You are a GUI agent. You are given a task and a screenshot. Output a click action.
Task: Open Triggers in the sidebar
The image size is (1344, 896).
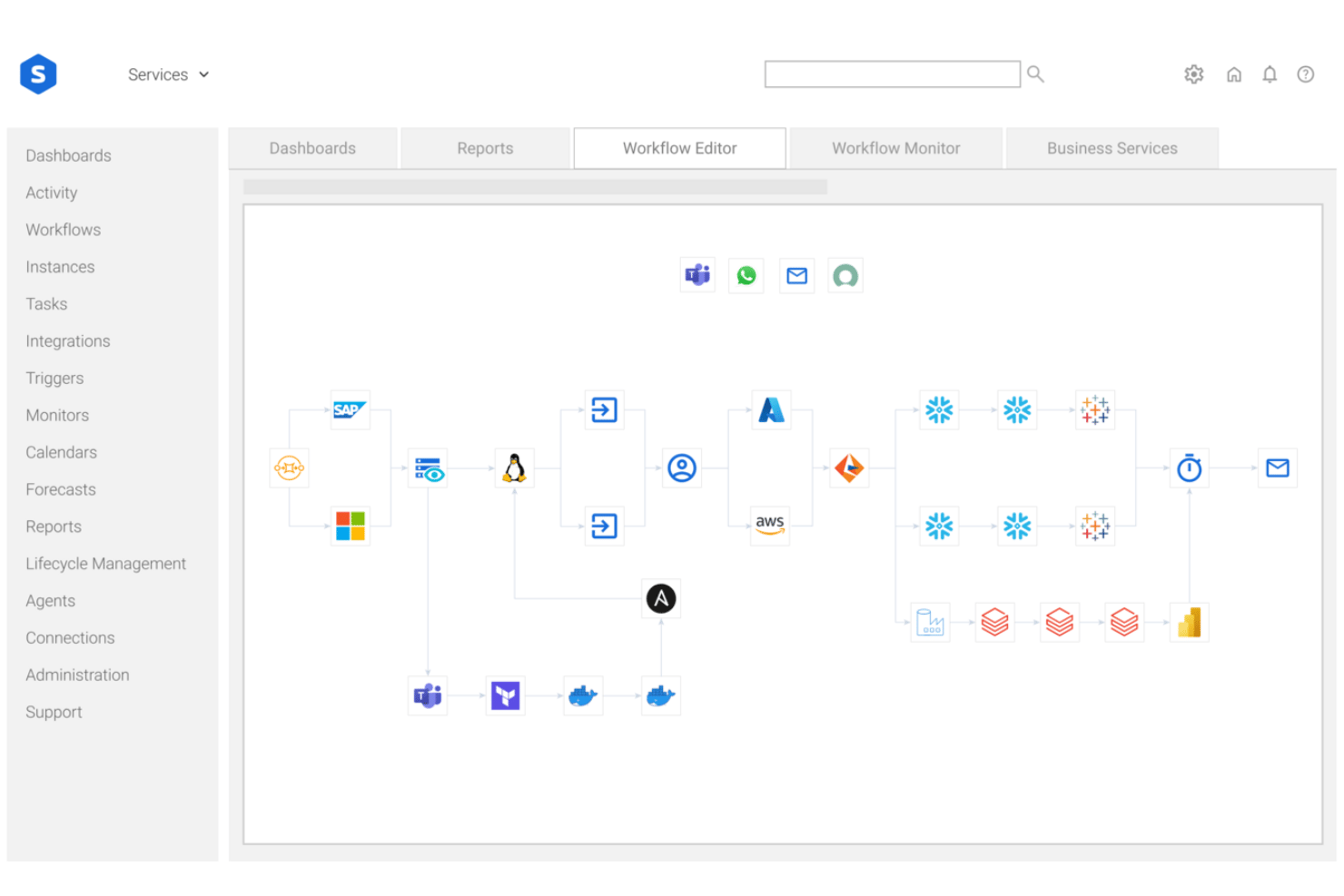pos(54,379)
